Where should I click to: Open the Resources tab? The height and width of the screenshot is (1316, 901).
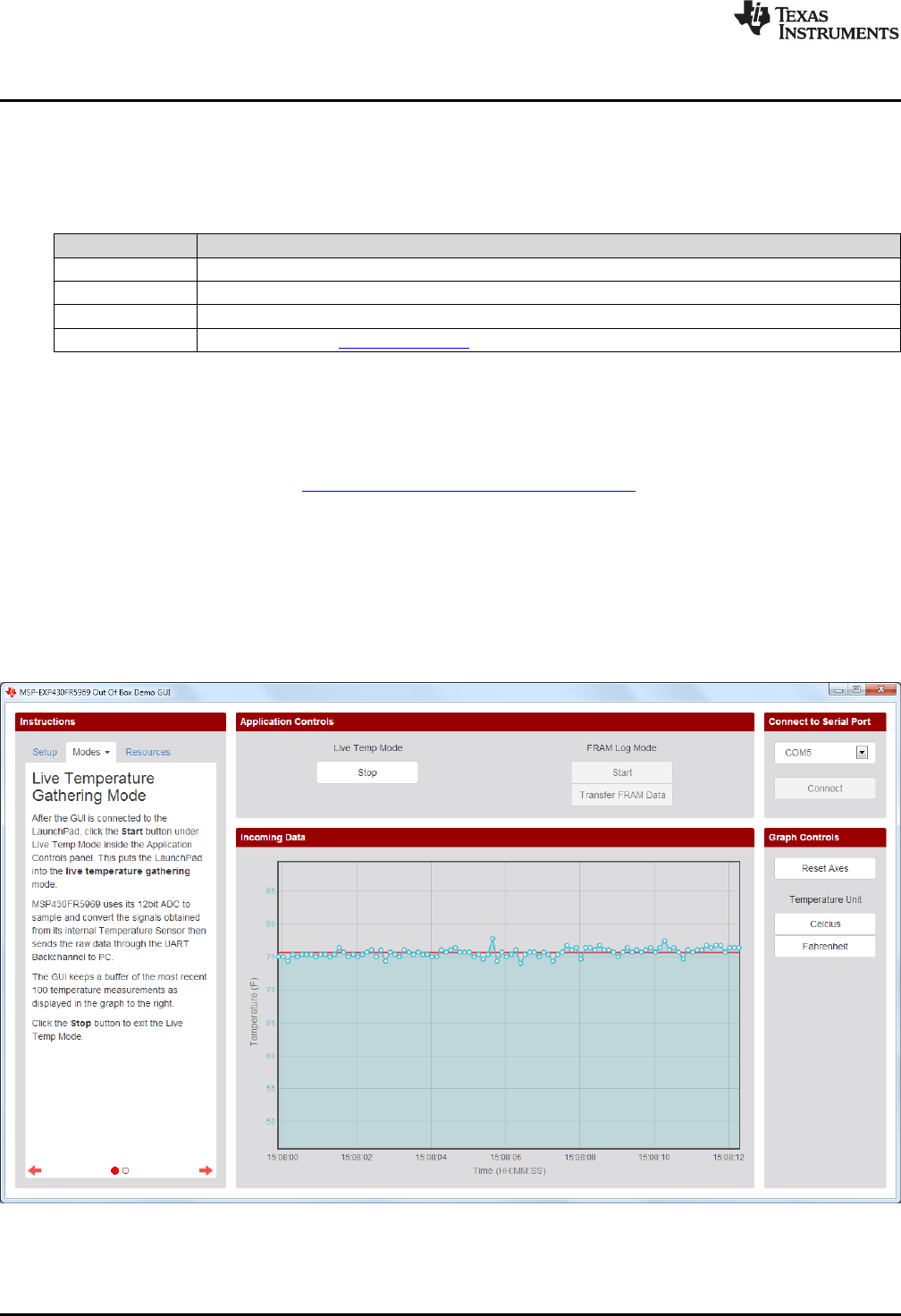click(x=147, y=752)
